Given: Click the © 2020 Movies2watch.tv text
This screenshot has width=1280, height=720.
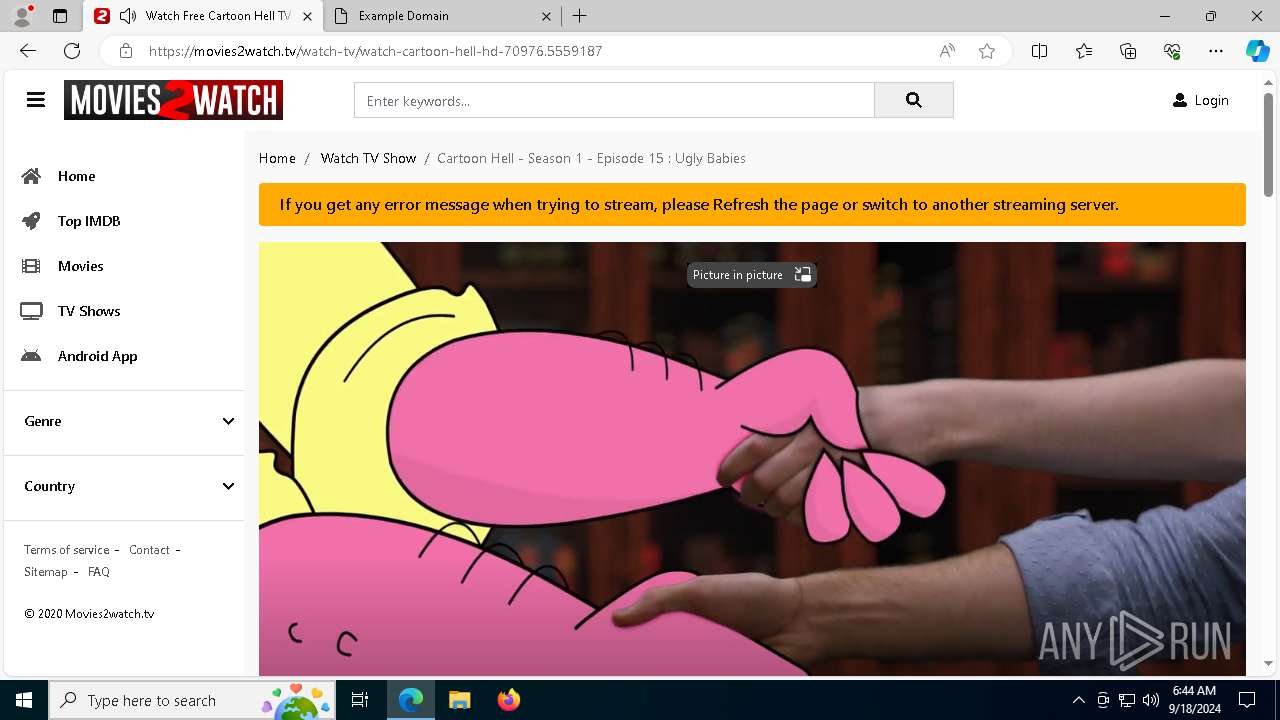Looking at the screenshot, I should pyautogui.click(x=89, y=614).
